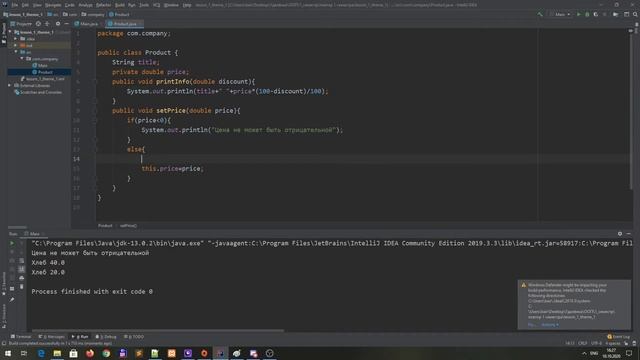Expand the .idea folder
This screenshot has height=360, width=640.
click(x=16, y=39)
